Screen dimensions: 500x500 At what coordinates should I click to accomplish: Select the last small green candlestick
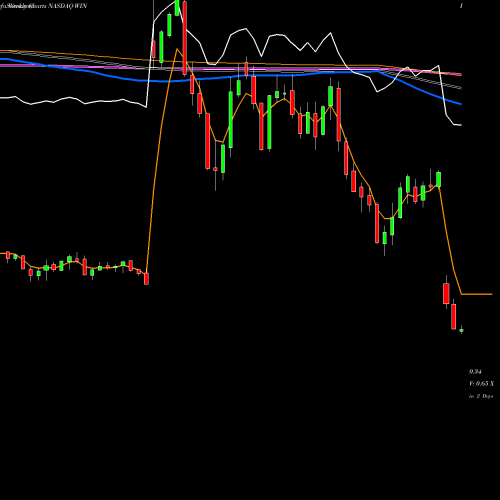pos(461,330)
